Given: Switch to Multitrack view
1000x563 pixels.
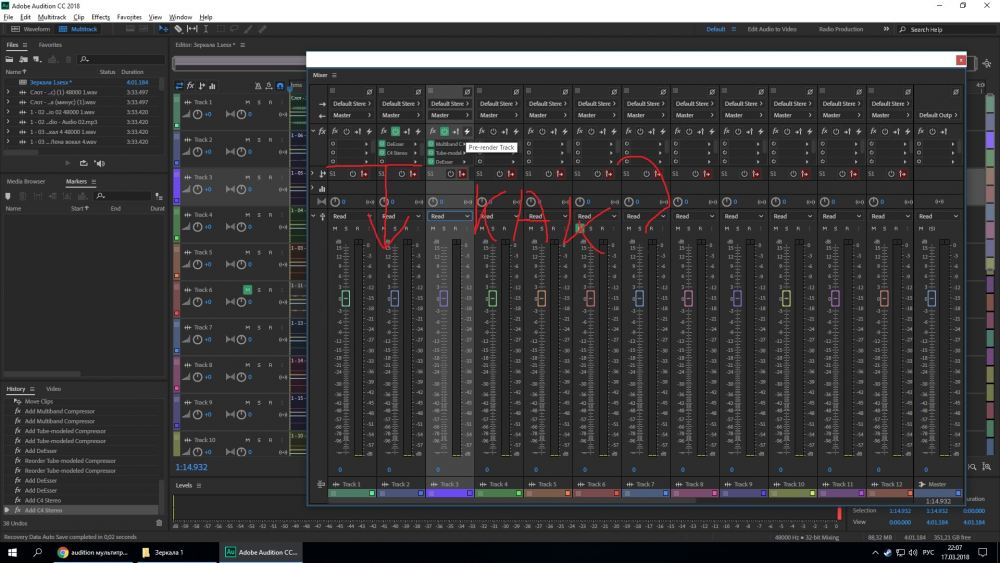Looking at the screenshot, I should [78, 29].
